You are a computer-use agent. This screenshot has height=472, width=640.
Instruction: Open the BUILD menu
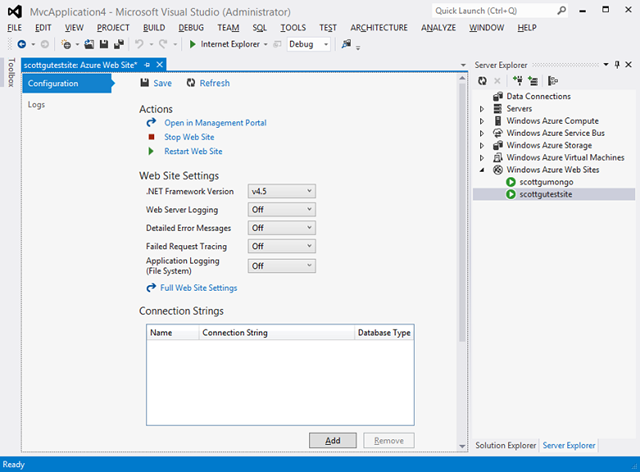pyautogui.click(x=154, y=28)
